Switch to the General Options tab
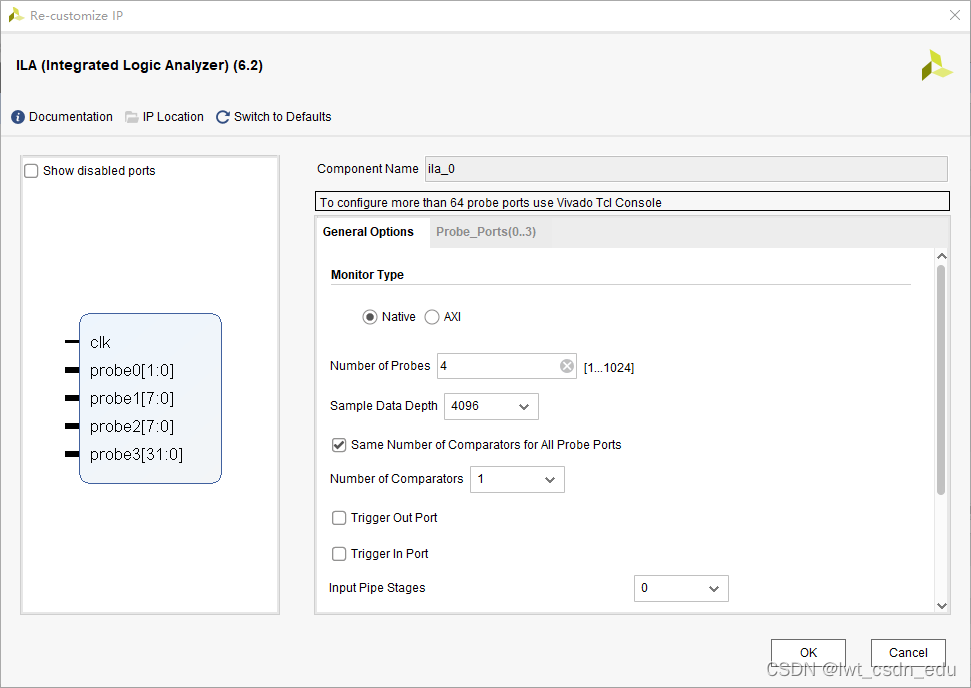971x688 pixels. coord(368,232)
